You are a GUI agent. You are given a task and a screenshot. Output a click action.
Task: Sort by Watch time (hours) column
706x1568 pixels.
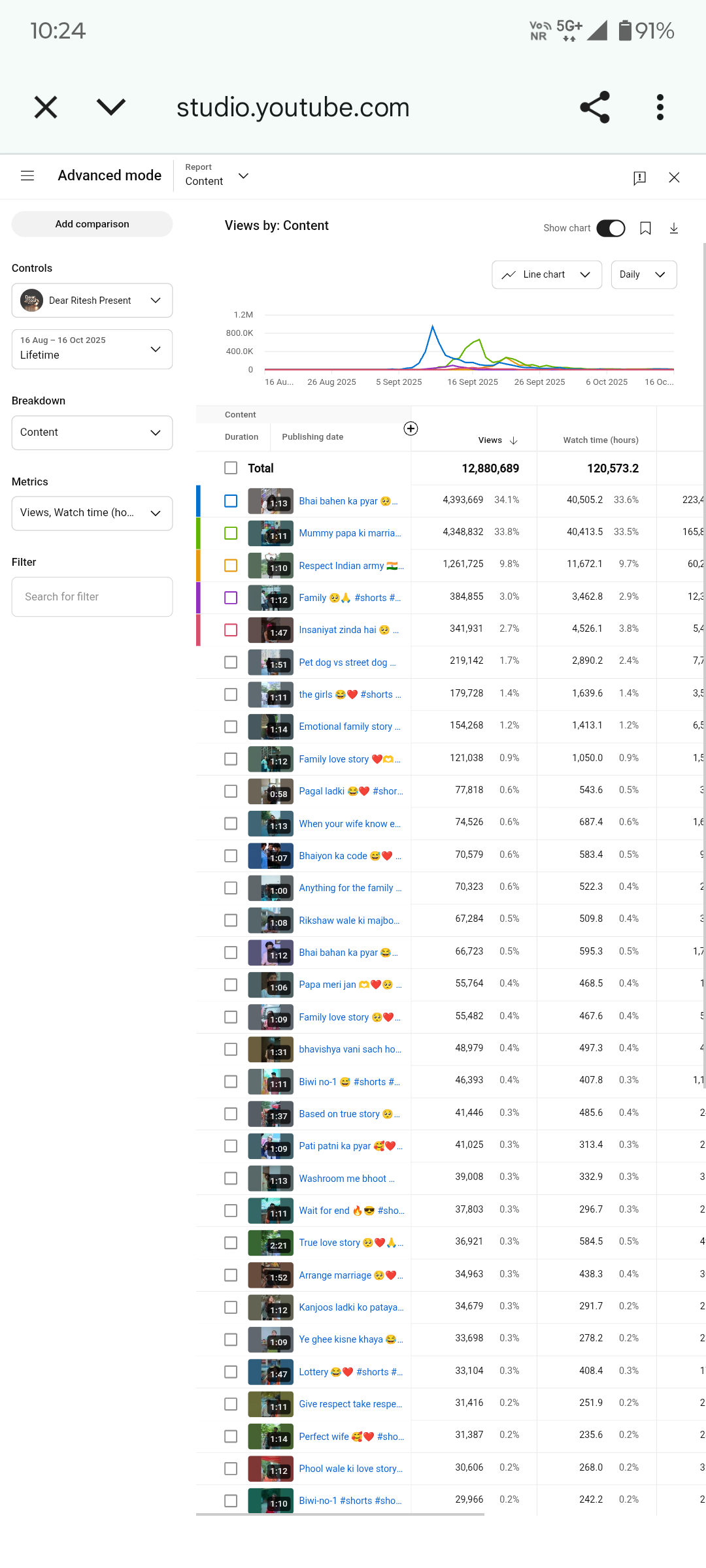click(x=600, y=440)
